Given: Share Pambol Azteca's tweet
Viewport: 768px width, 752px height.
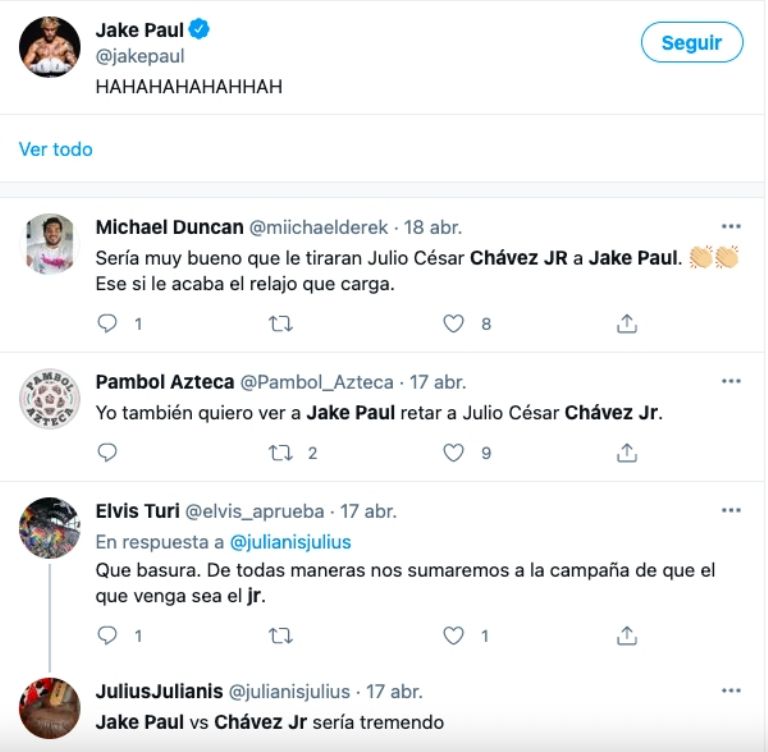Looking at the screenshot, I should pos(627,453).
